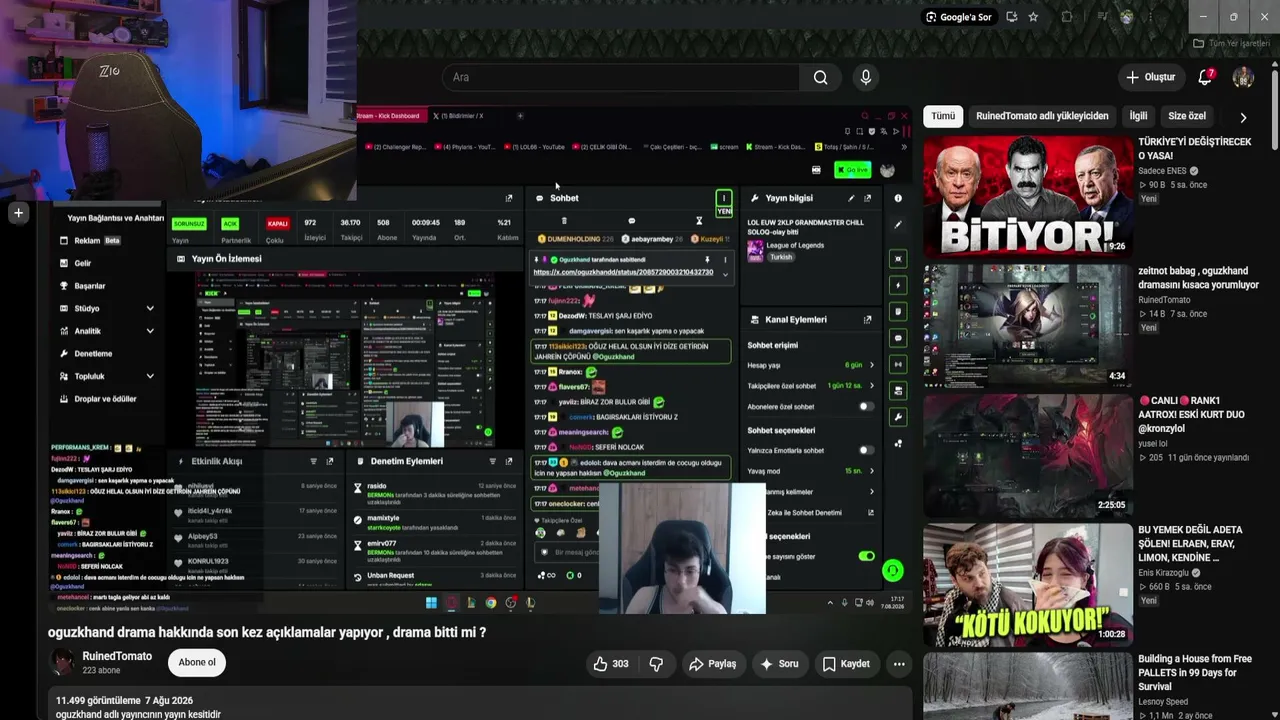Open the zeitnot babag video thumbnail (4:34)
This screenshot has width=1280, height=720.
1028,324
